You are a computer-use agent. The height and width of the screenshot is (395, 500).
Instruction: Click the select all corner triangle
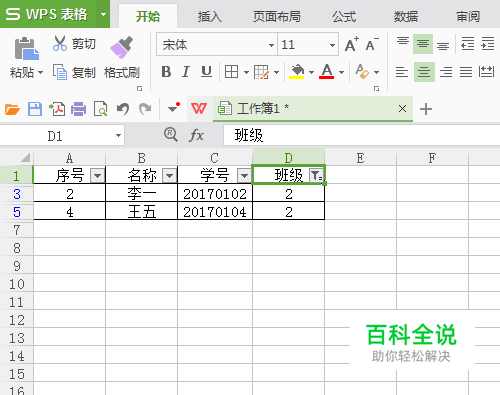(x=25, y=157)
